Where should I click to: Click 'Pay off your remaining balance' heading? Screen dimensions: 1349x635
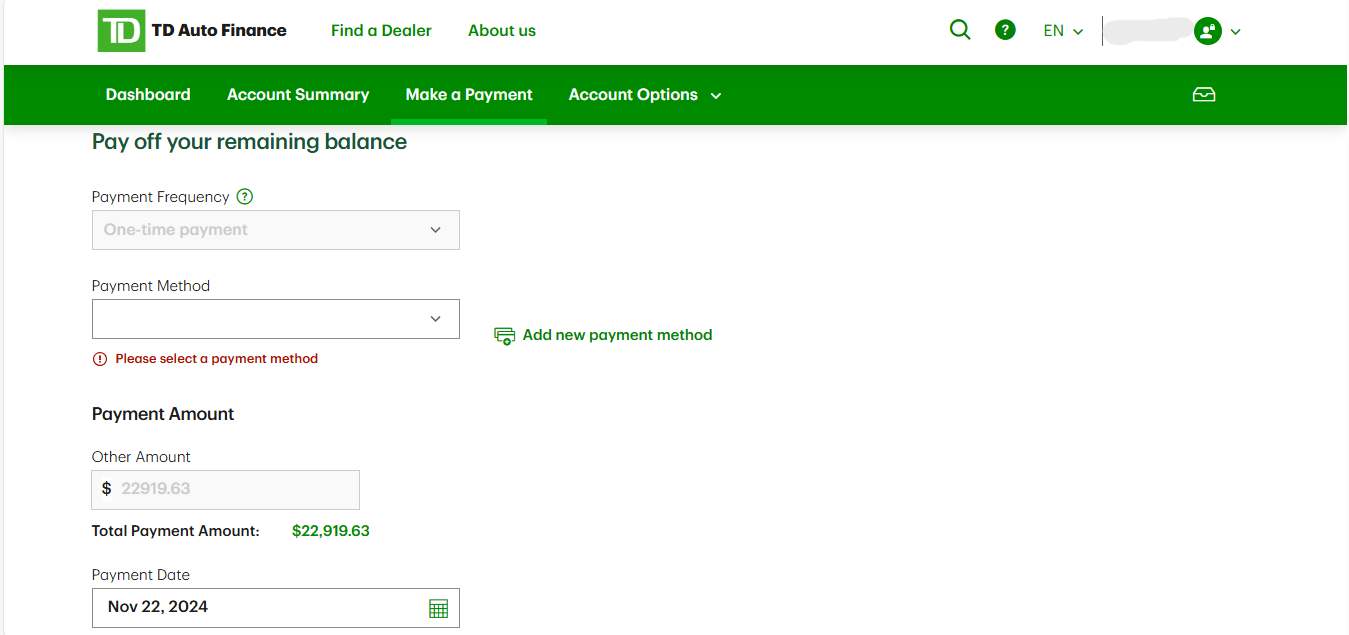249,142
